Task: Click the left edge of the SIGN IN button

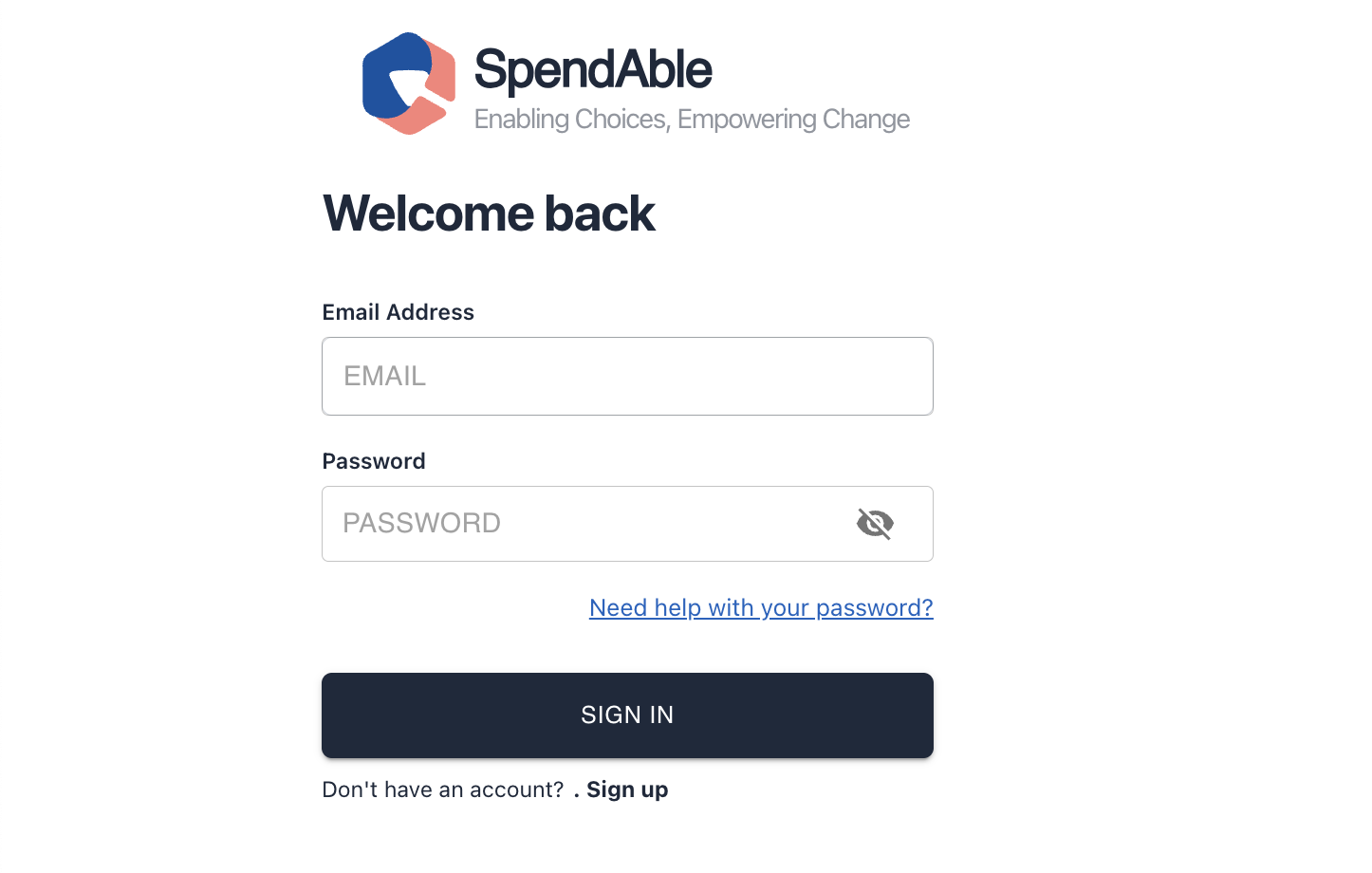Action: 331,715
